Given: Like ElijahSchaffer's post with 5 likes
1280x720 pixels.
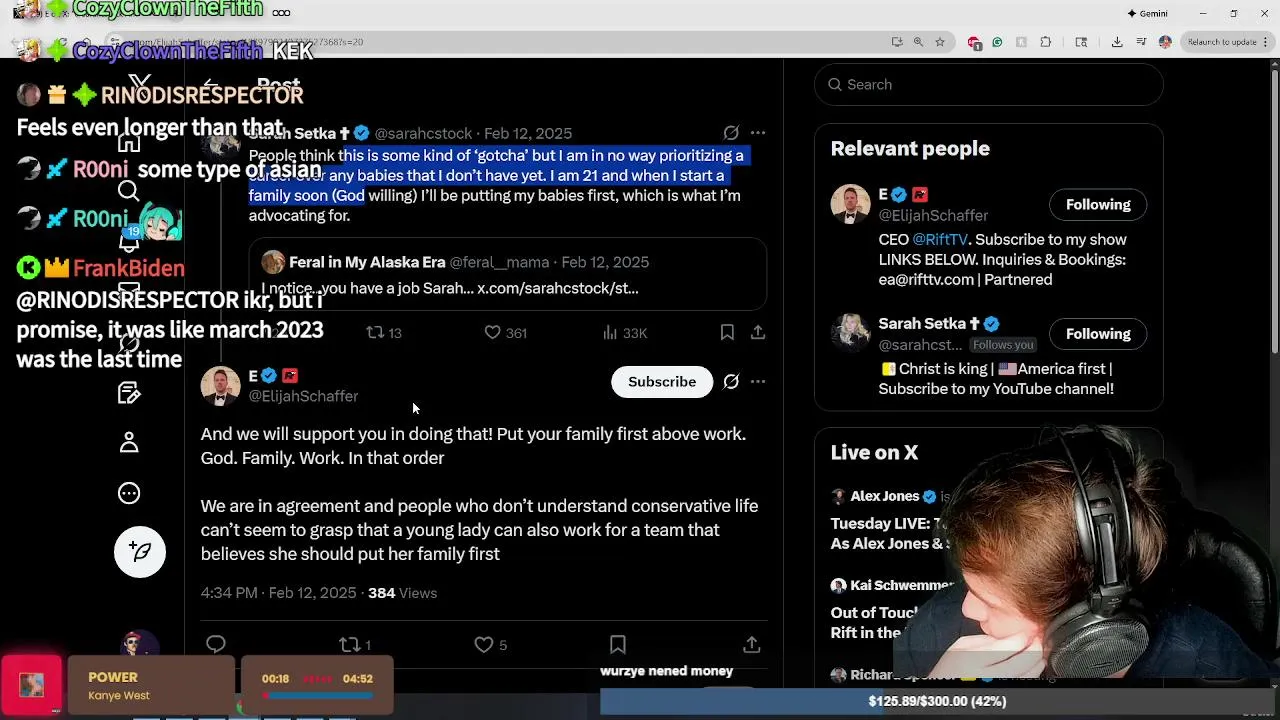Looking at the screenshot, I should click(491, 645).
